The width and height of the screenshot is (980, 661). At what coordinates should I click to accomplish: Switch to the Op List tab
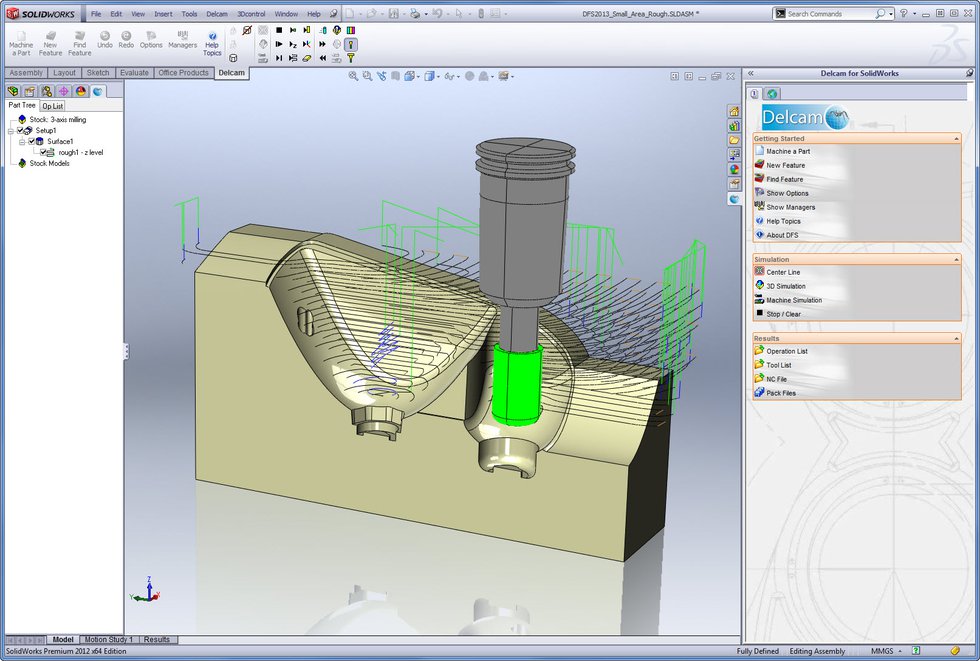[x=52, y=106]
